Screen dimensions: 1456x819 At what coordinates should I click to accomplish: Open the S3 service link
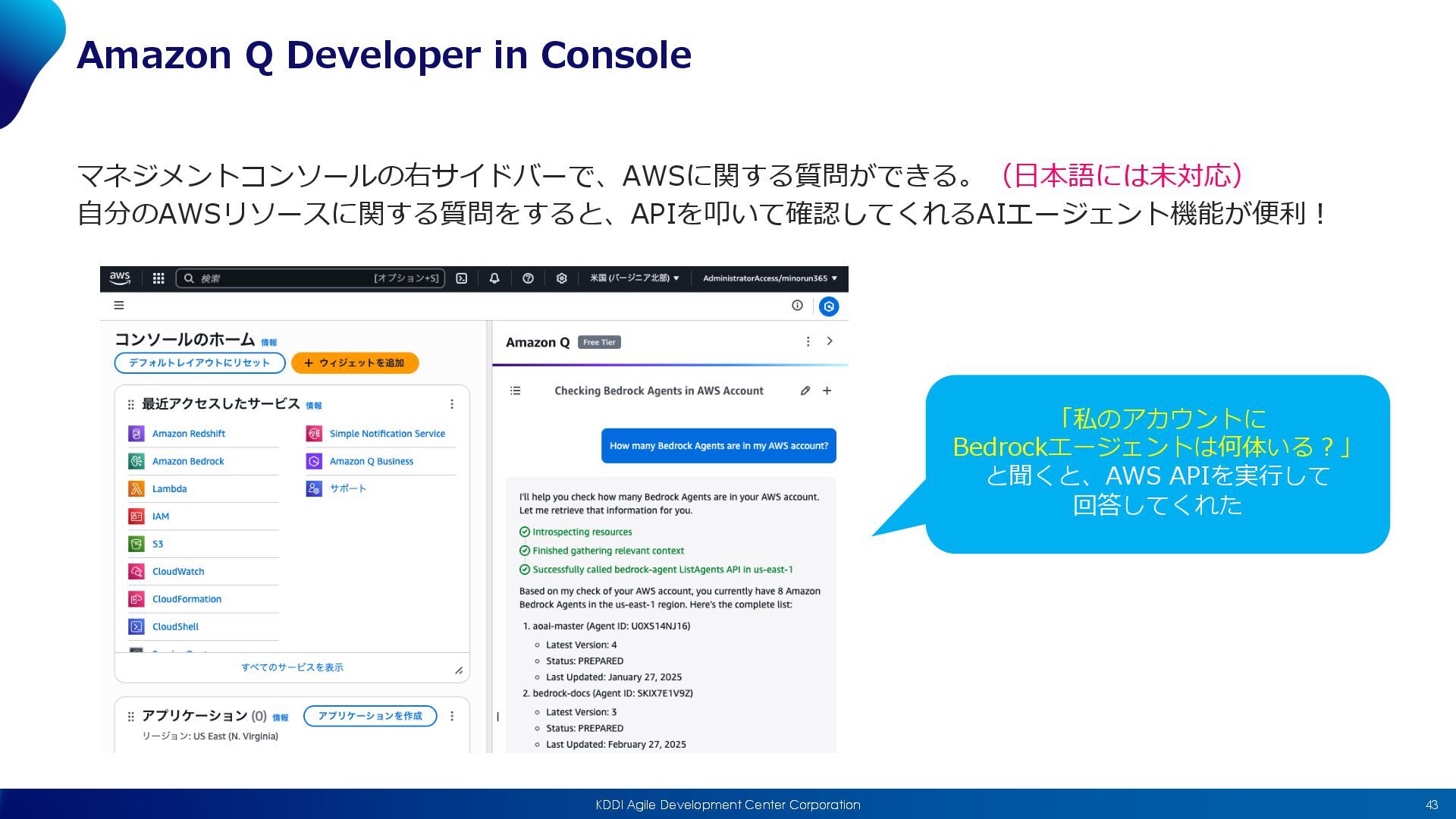(x=158, y=544)
